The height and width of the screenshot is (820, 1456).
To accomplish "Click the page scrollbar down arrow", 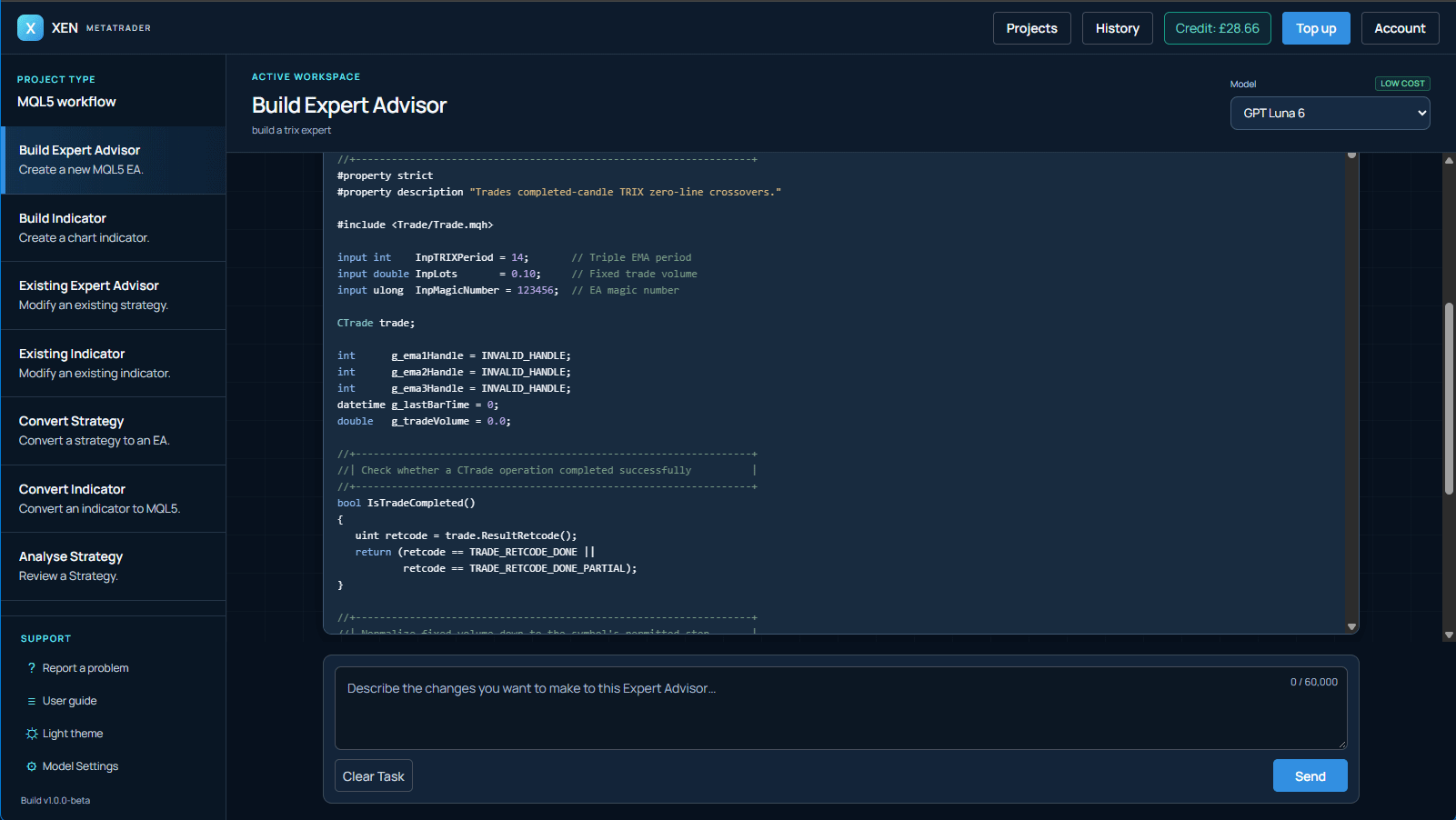I will 1449,635.
